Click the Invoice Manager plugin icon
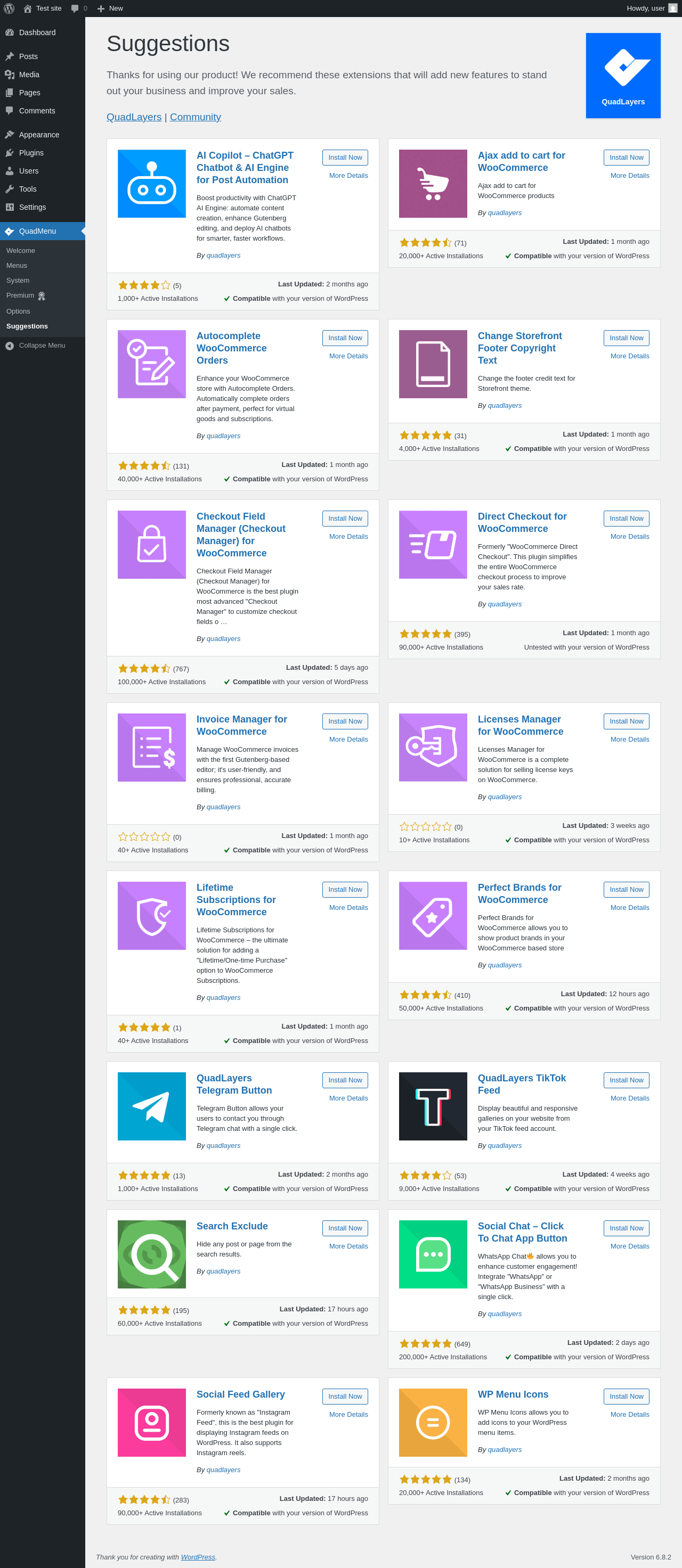The image size is (682, 1568). [x=152, y=748]
